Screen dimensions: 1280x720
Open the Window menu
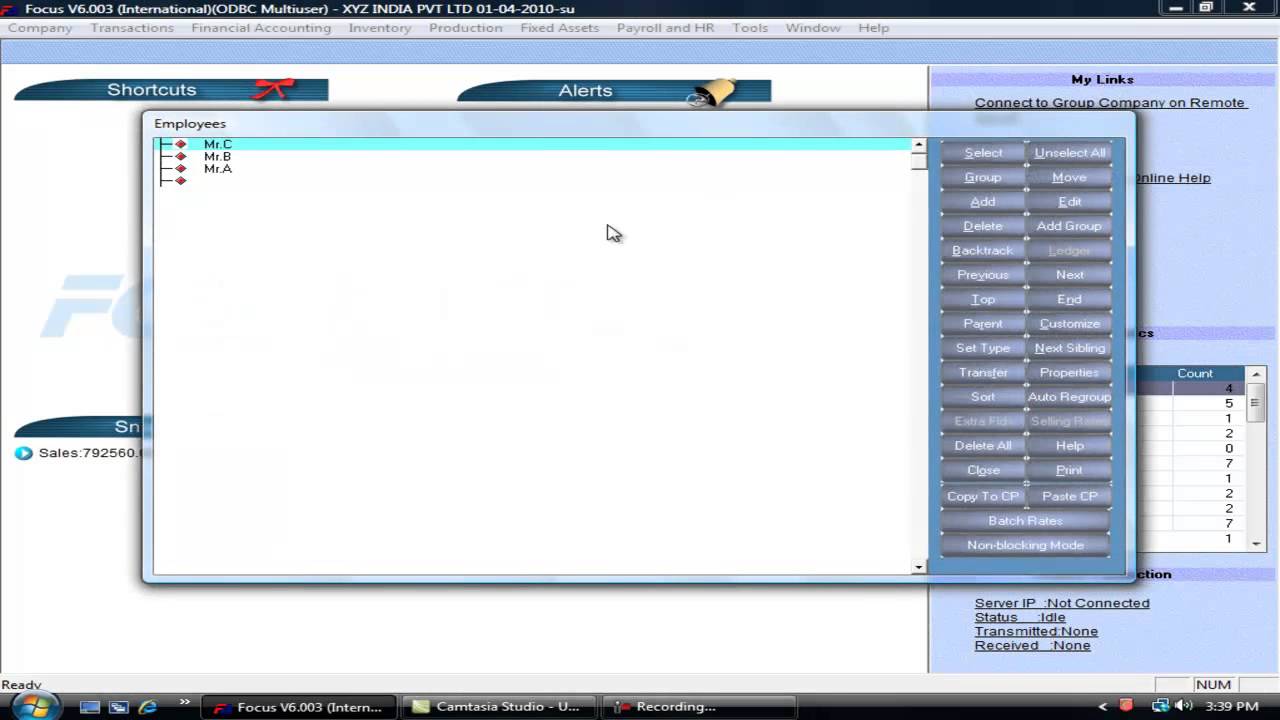point(813,28)
